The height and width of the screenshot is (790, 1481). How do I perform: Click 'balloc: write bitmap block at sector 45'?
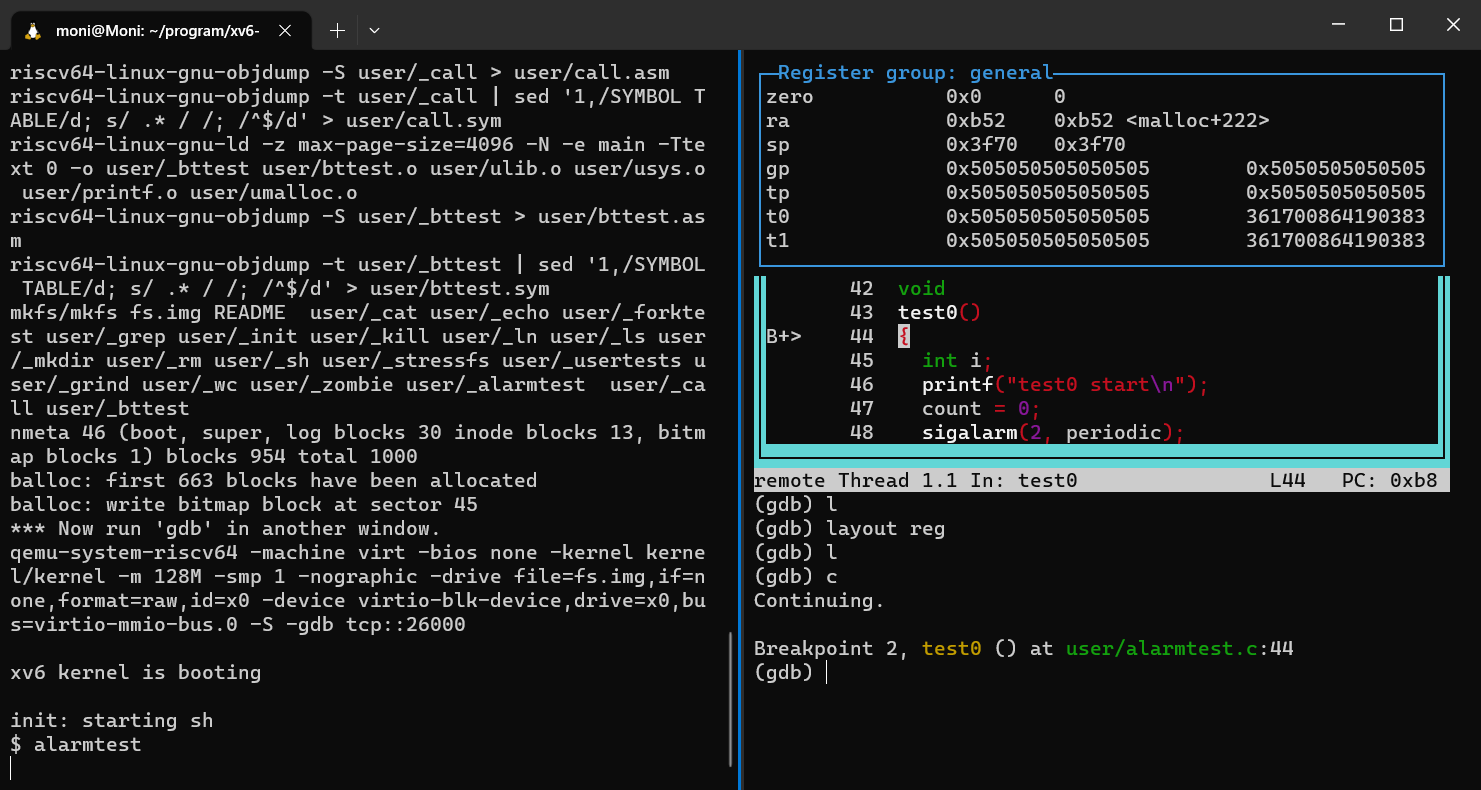244,505
